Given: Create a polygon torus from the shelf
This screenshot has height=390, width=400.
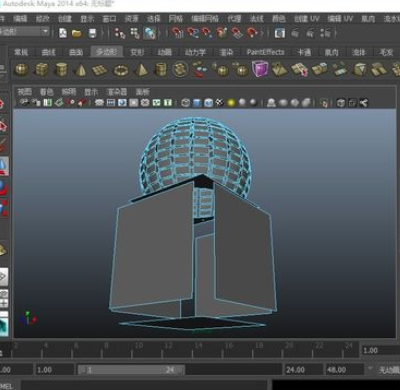Looking at the screenshot, I should (x=121, y=70).
